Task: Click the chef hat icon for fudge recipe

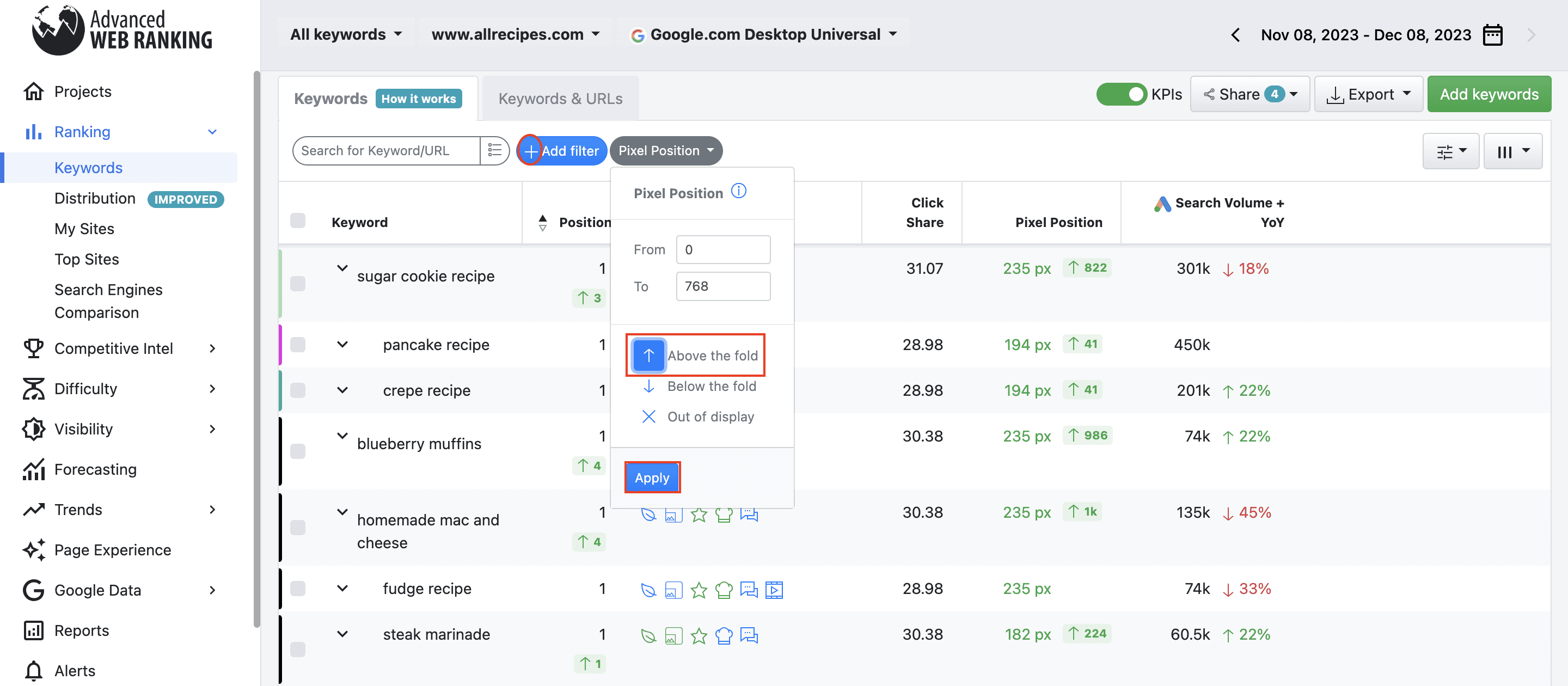Action: point(724,589)
